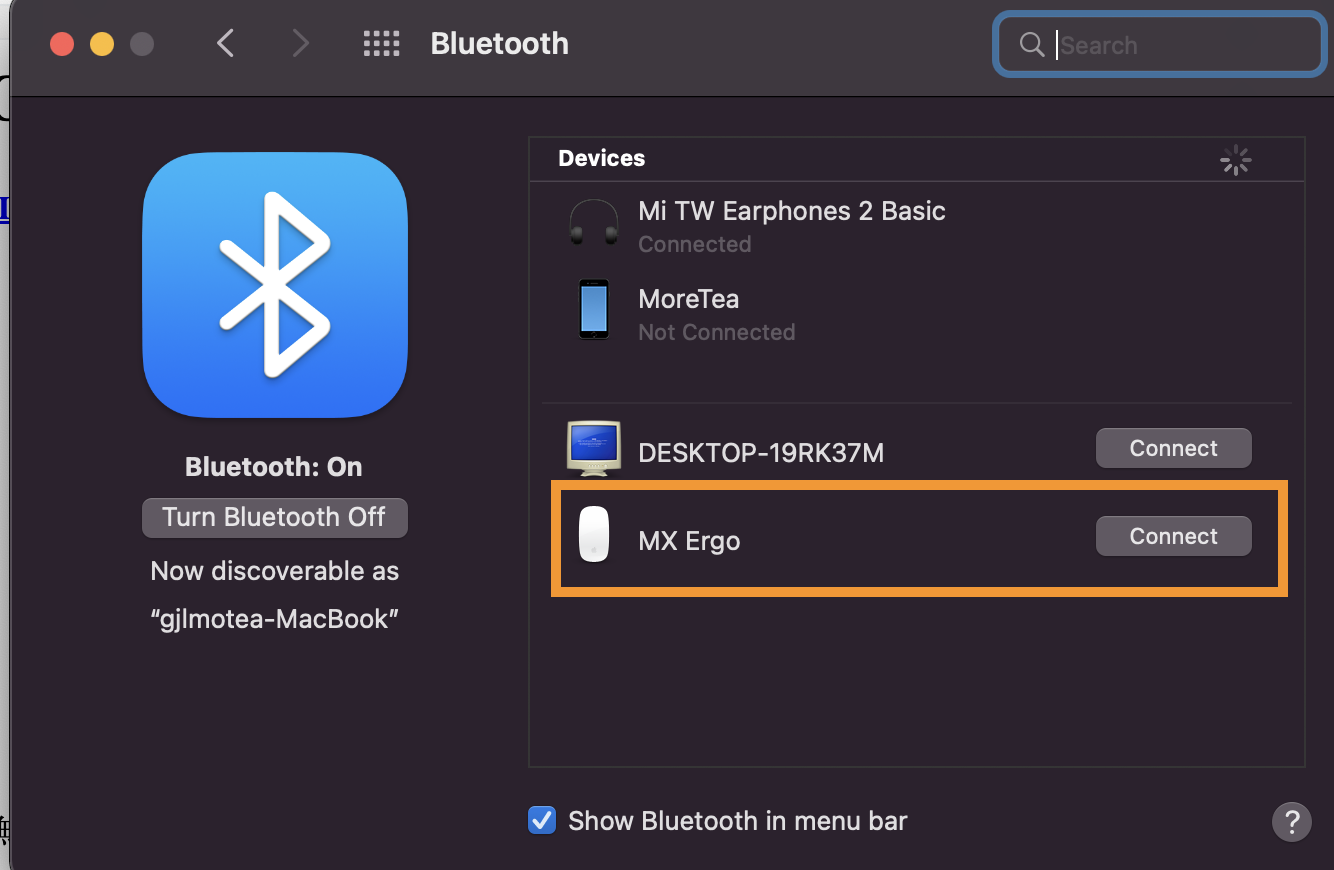Click the Bluetooth: On status label
Viewport: 1334px width, 870px height.
tap(274, 467)
